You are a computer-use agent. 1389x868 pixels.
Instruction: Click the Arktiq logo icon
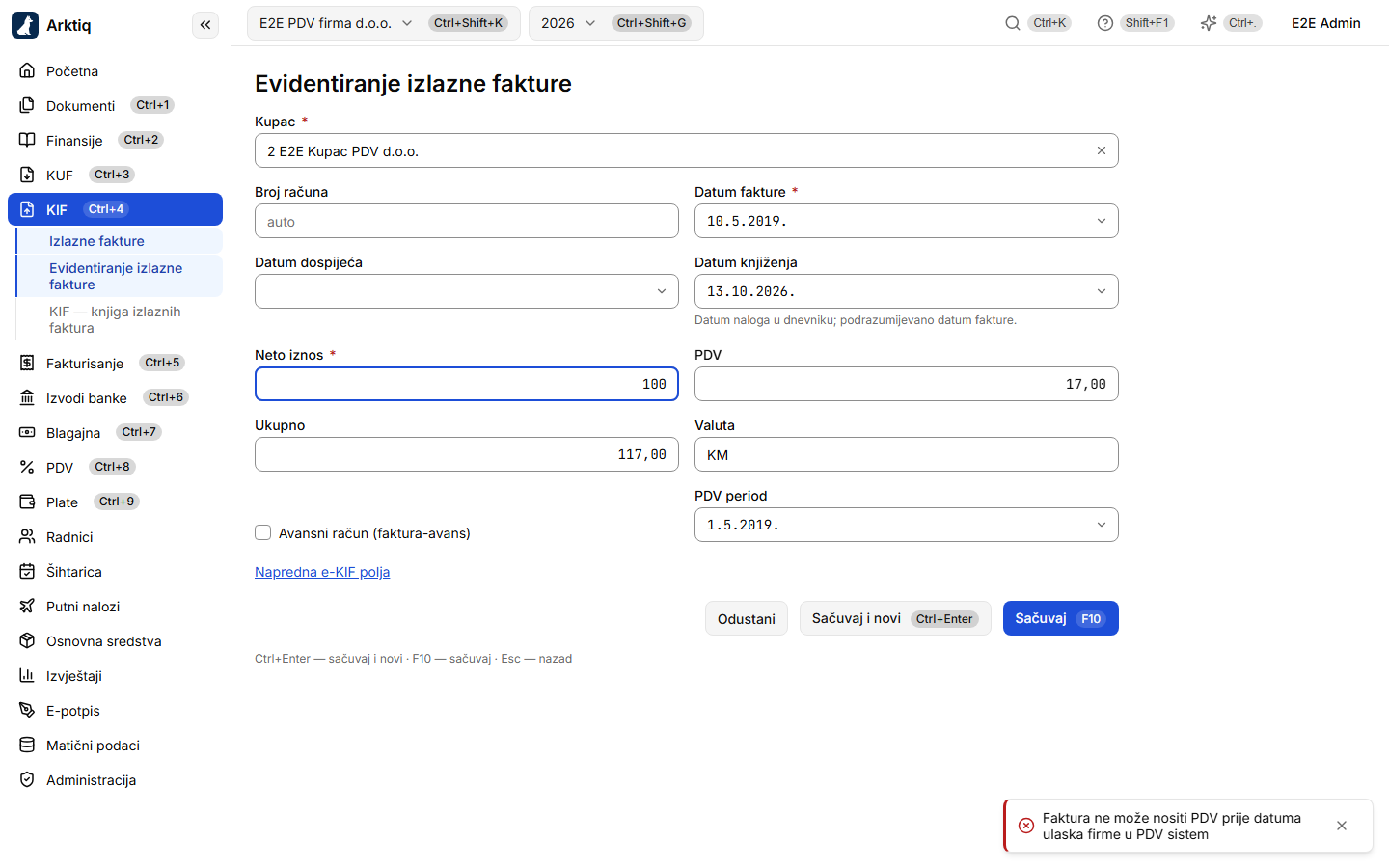[x=25, y=25]
